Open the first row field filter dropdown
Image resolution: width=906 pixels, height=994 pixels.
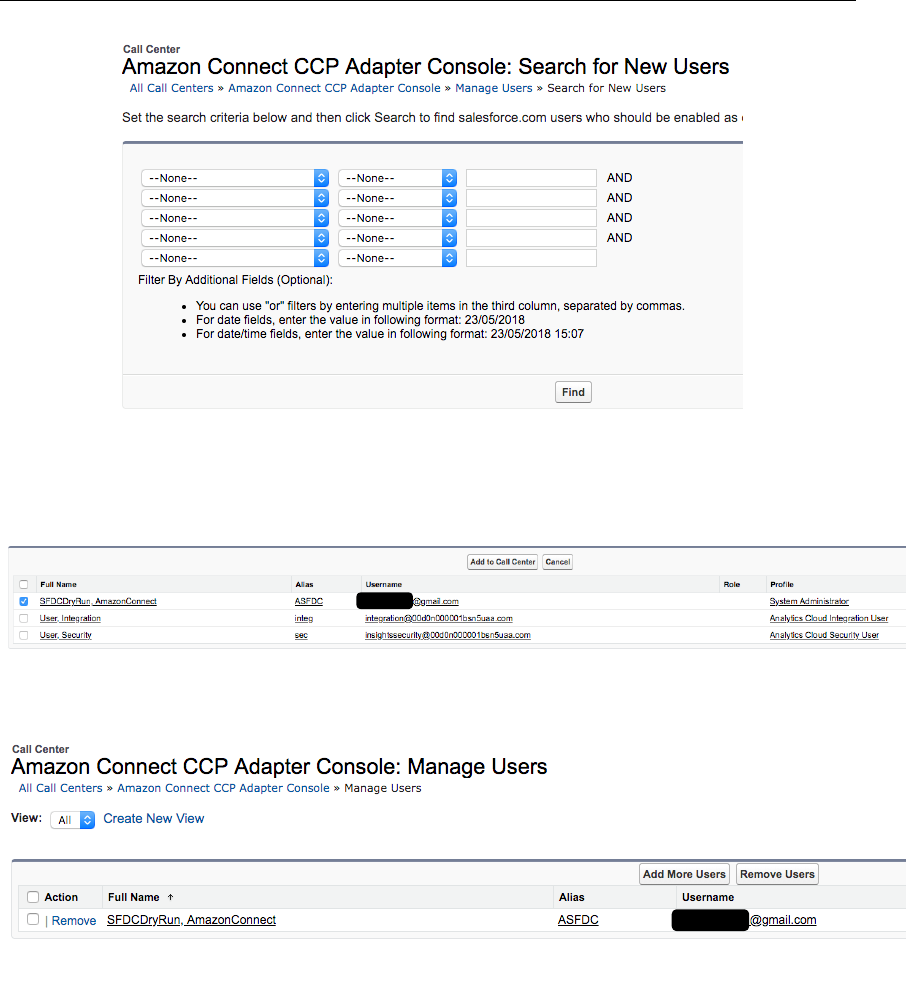coord(235,178)
